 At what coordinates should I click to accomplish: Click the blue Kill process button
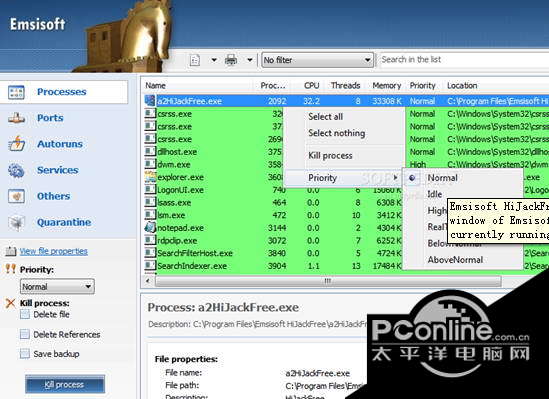pos(65,384)
